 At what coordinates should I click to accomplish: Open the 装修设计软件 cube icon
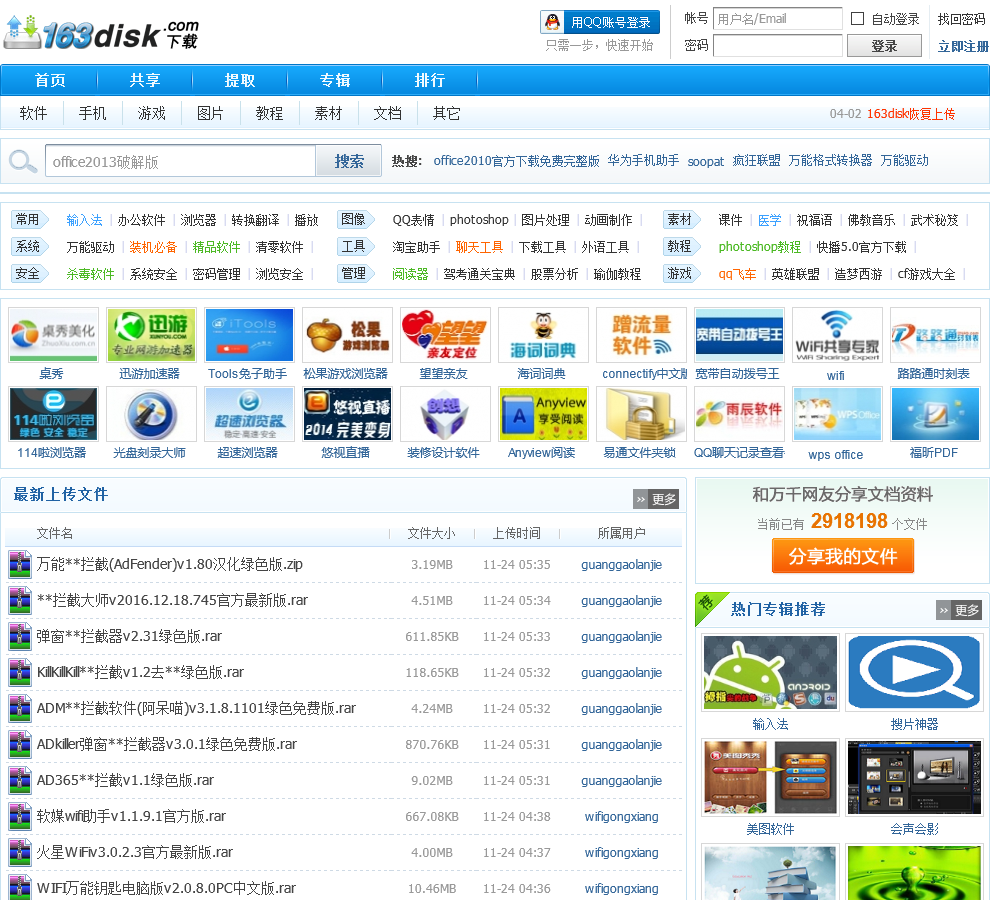445,414
